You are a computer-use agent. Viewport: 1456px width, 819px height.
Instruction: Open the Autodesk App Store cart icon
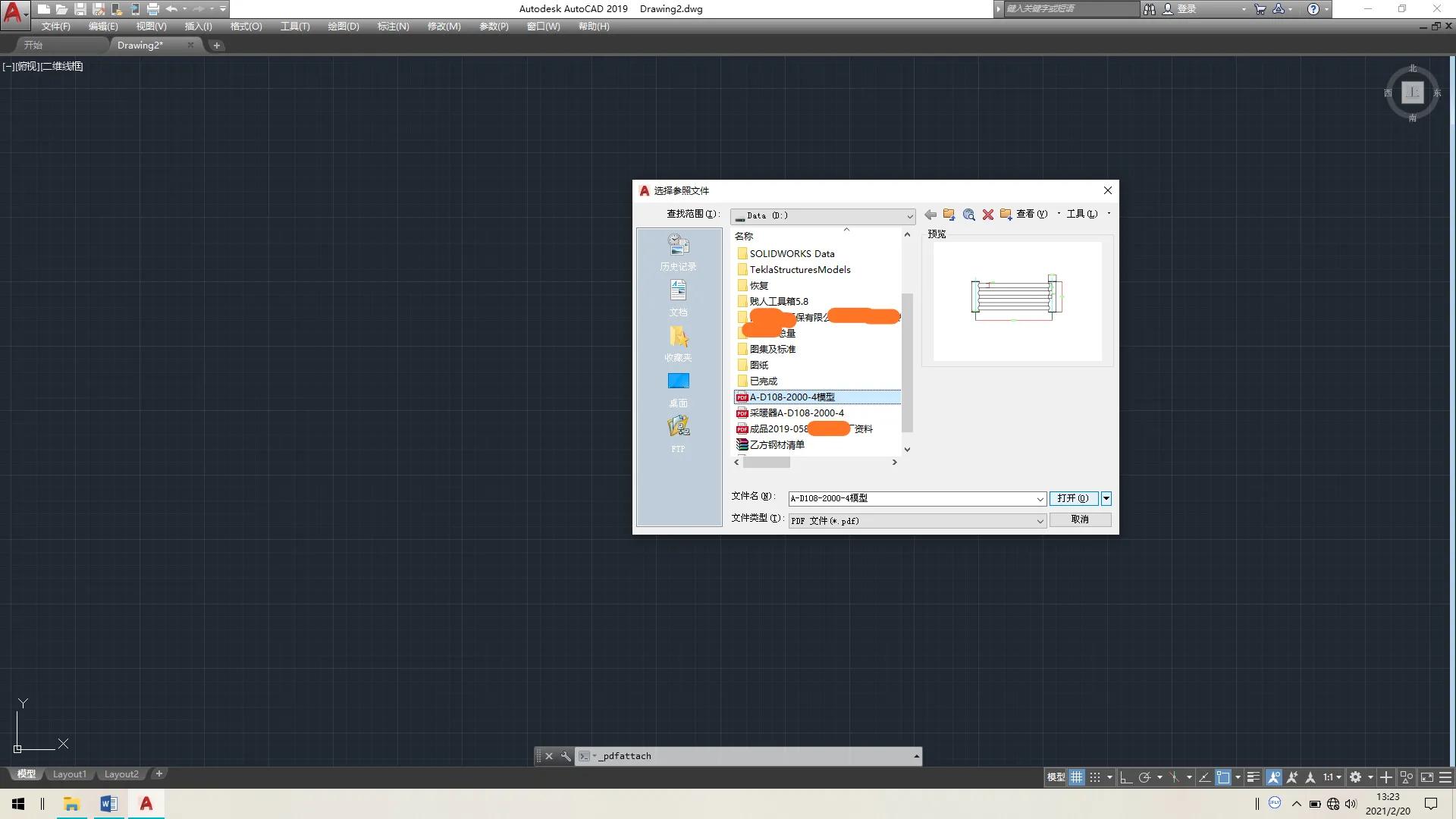[1260, 9]
